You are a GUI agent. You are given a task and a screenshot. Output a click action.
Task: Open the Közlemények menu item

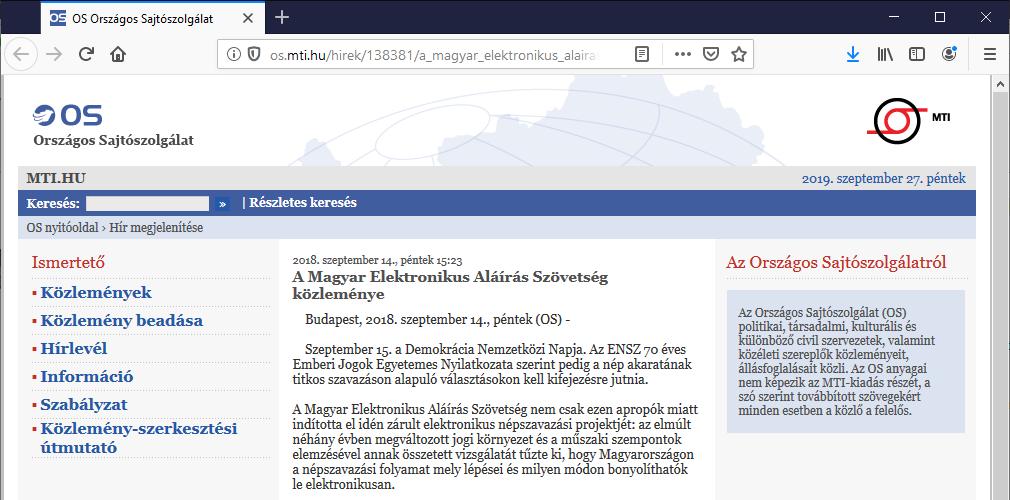[x=96, y=293]
